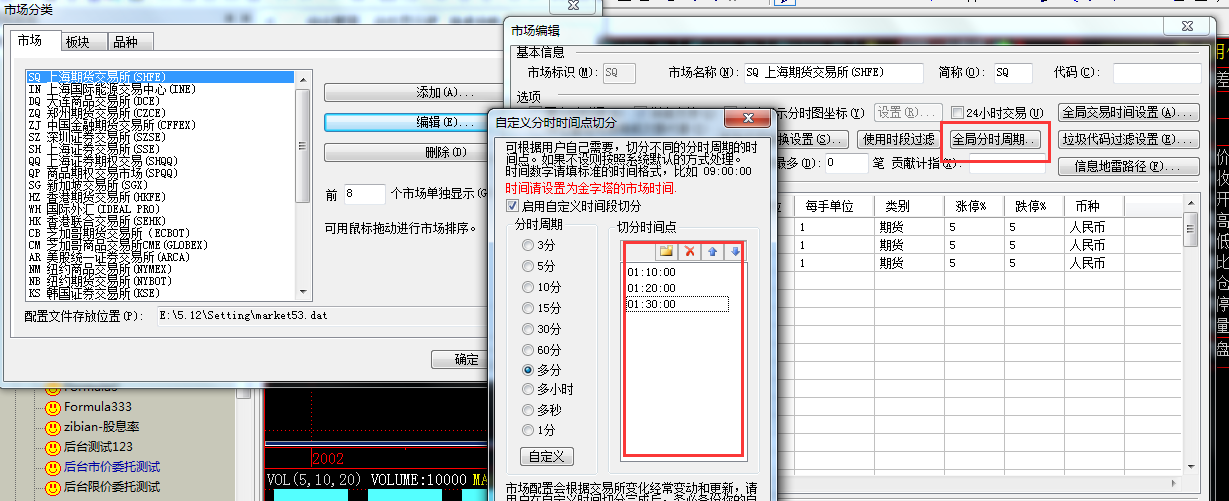Toggle the 24小时交易 checkbox
This screenshot has height=501, width=1229.
[957, 113]
